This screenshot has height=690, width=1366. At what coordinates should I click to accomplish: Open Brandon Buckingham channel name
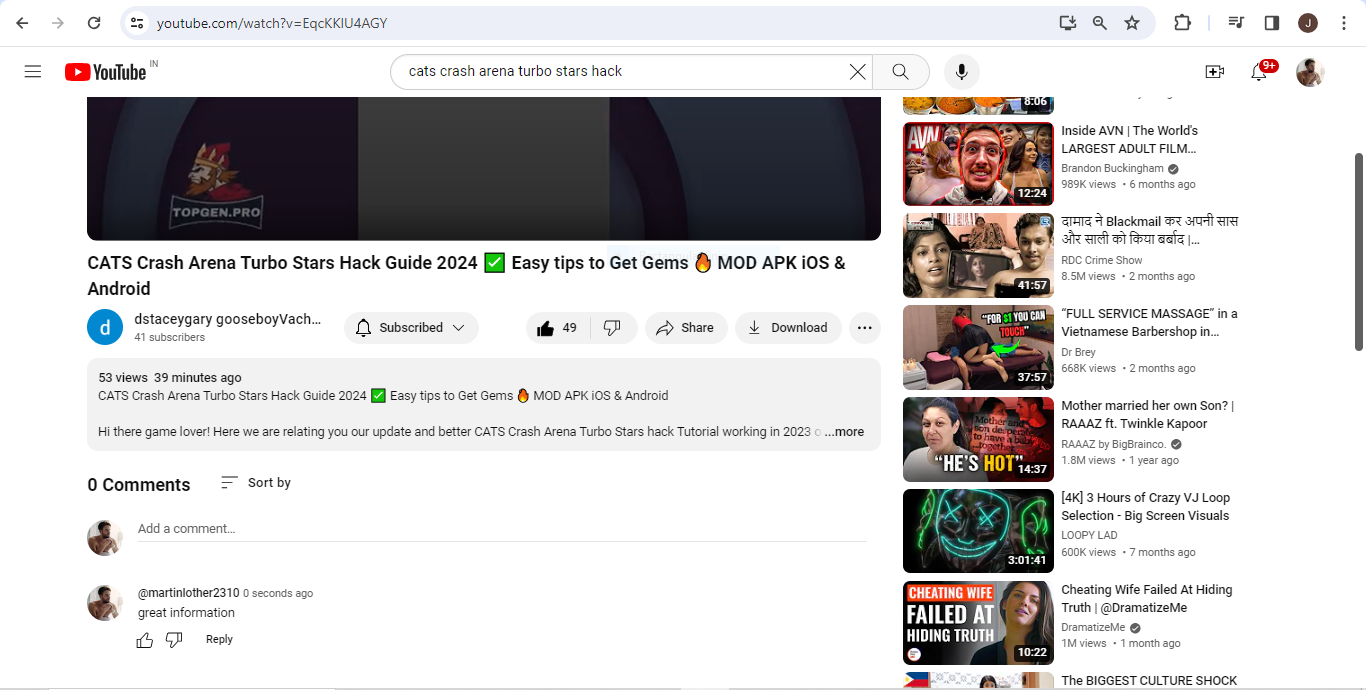click(x=1112, y=169)
